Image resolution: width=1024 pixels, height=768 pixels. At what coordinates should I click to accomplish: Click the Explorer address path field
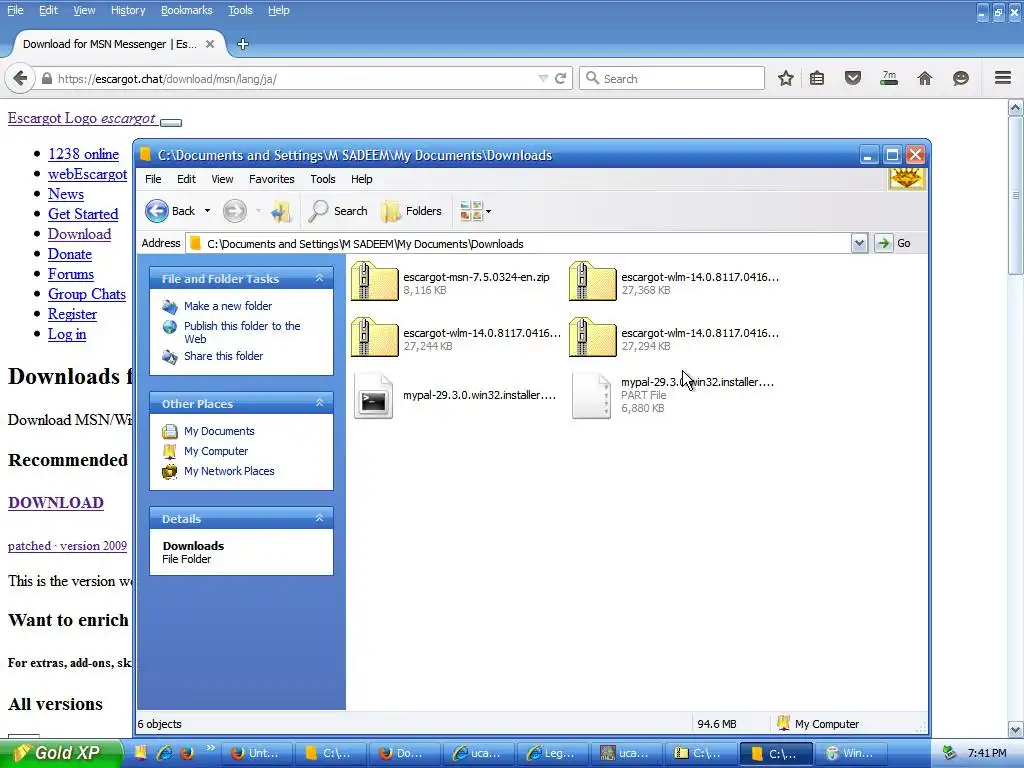[519, 244]
